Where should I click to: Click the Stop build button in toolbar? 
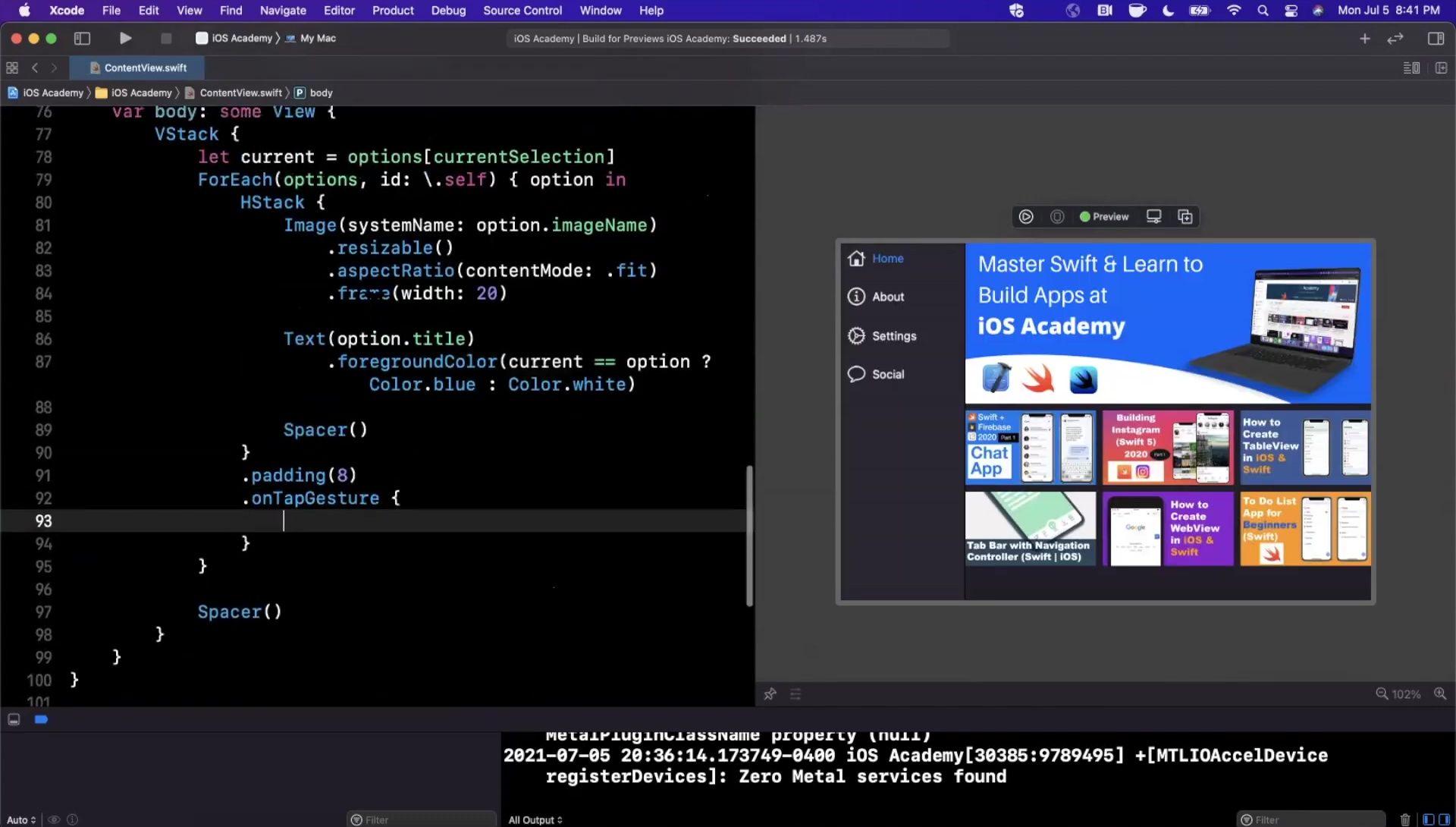(x=166, y=38)
